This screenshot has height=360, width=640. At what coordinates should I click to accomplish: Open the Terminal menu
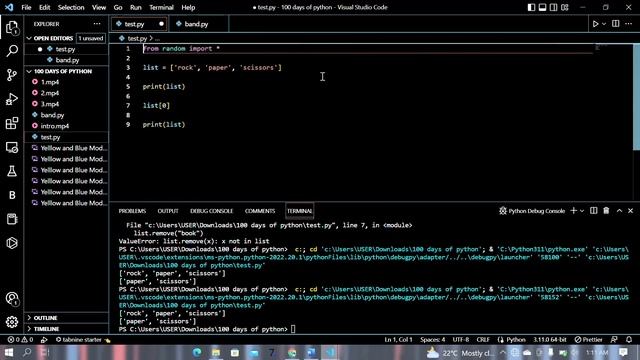(161, 7)
